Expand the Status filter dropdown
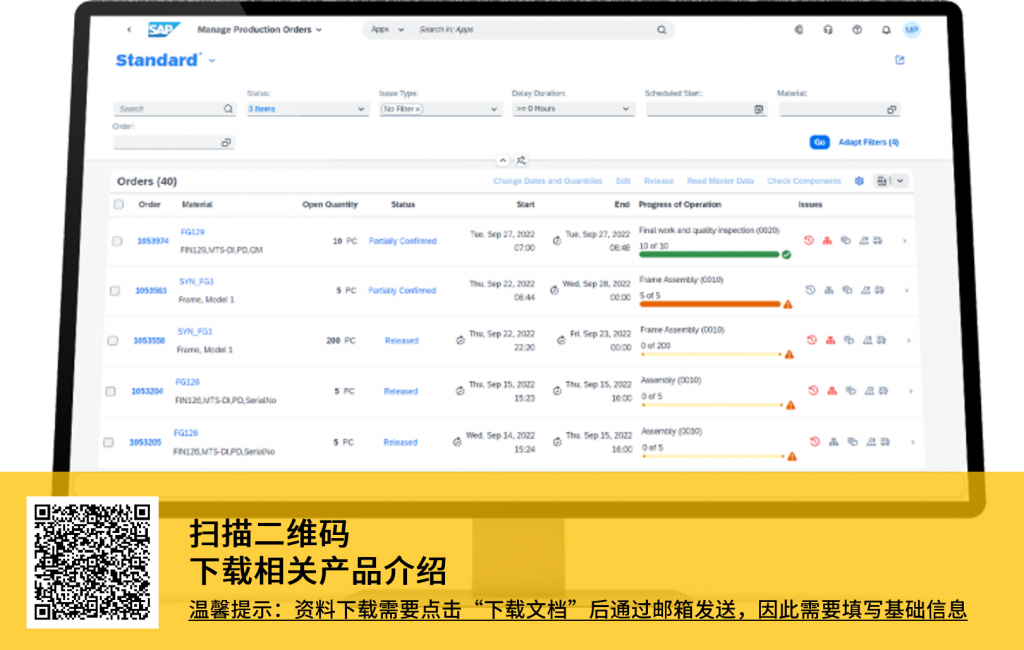Screen dimensions: 1024x650 361,109
